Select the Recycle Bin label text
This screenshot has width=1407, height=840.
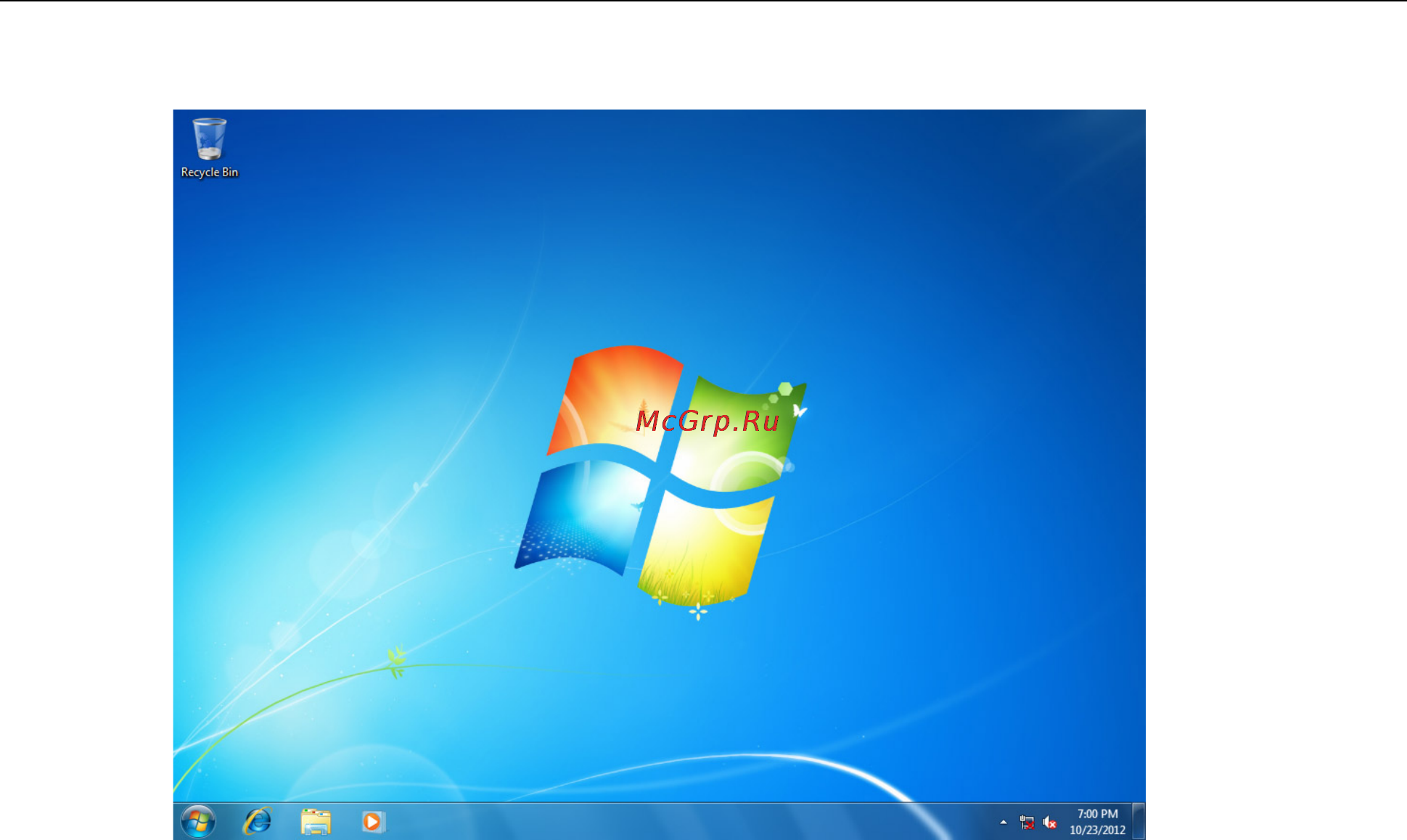[210, 173]
